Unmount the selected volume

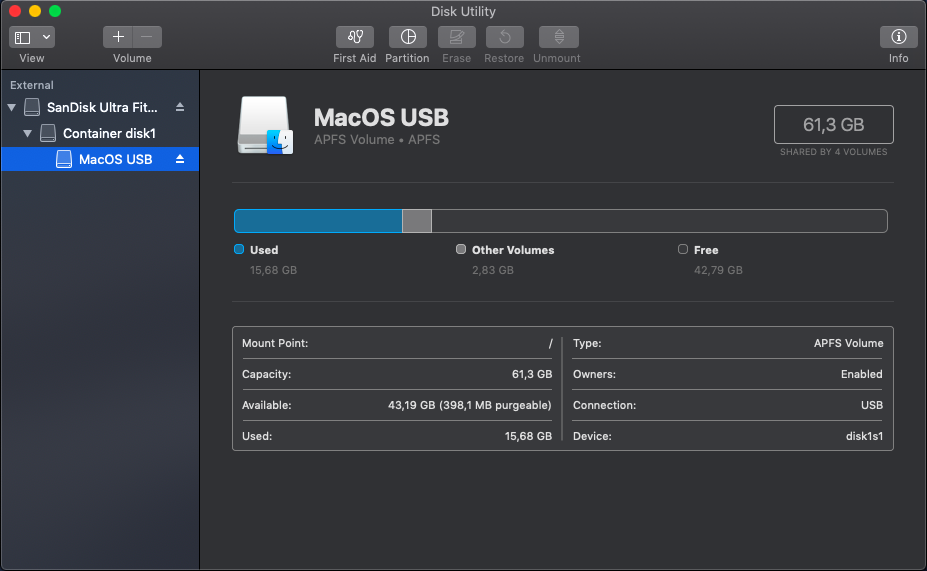point(558,37)
